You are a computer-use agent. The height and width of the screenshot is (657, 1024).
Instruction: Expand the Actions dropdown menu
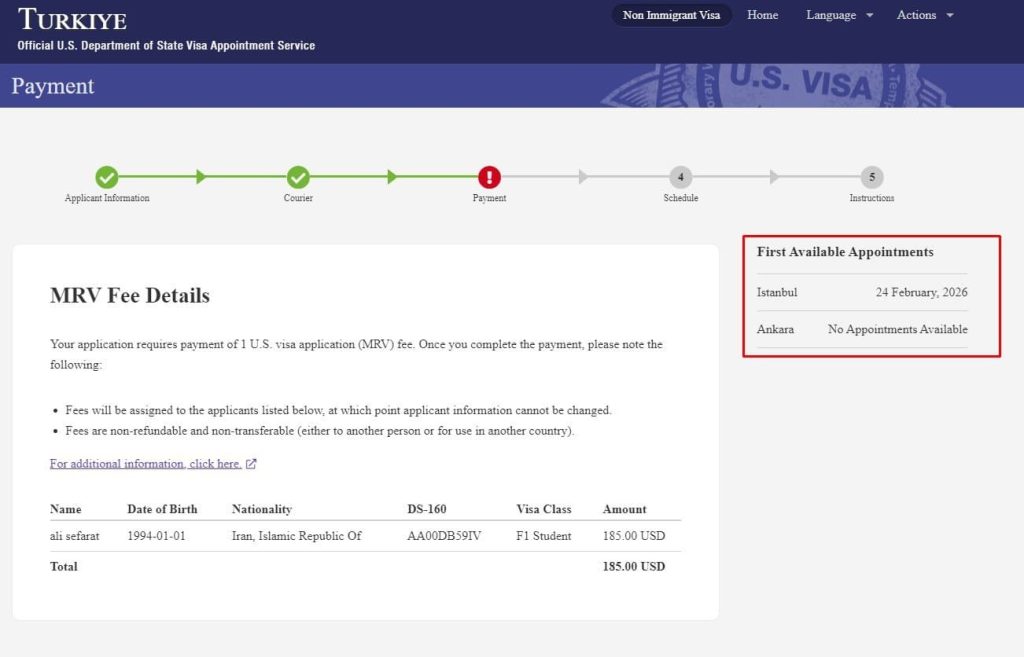924,15
